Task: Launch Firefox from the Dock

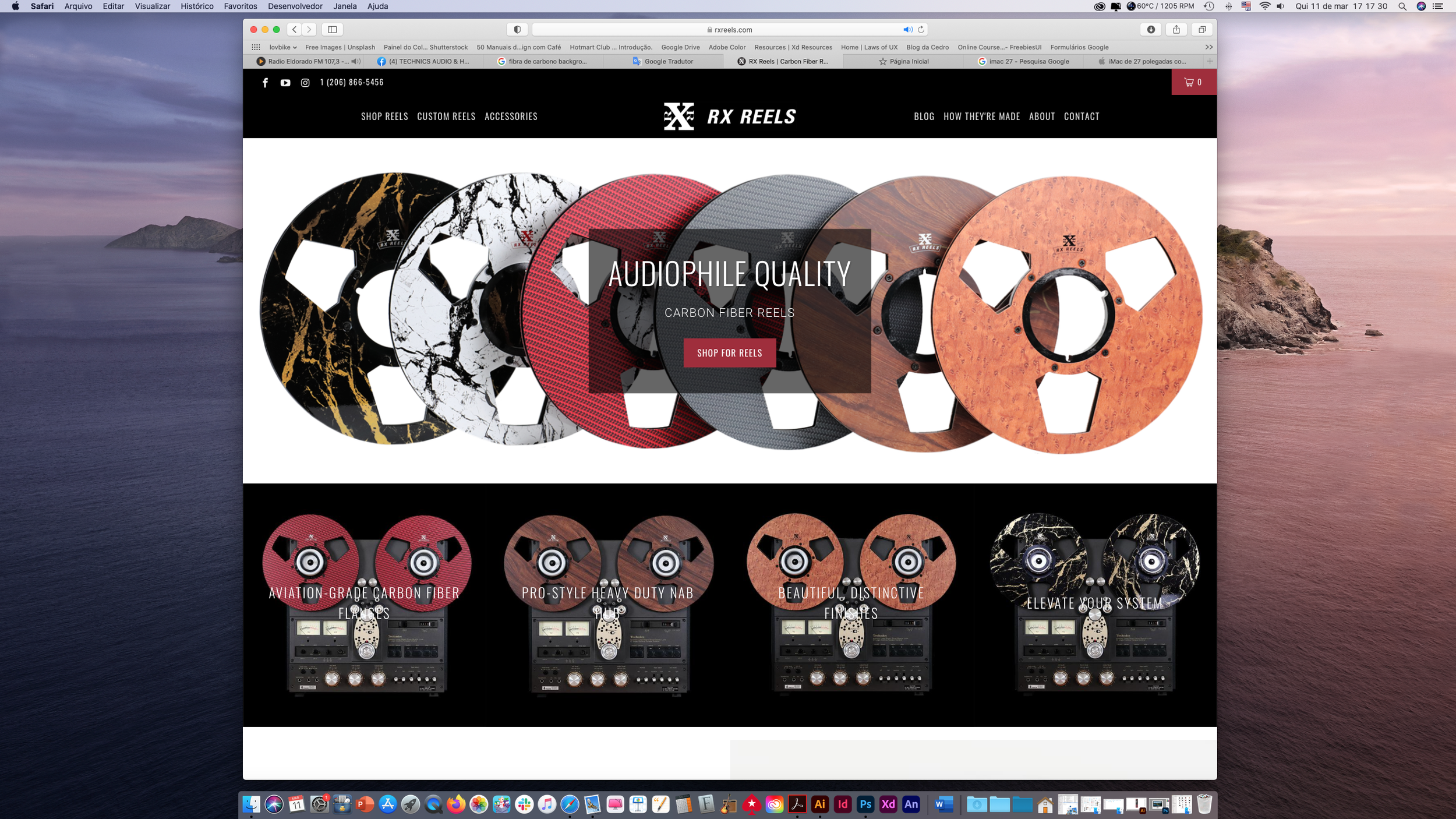Action: (x=456, y=804)
